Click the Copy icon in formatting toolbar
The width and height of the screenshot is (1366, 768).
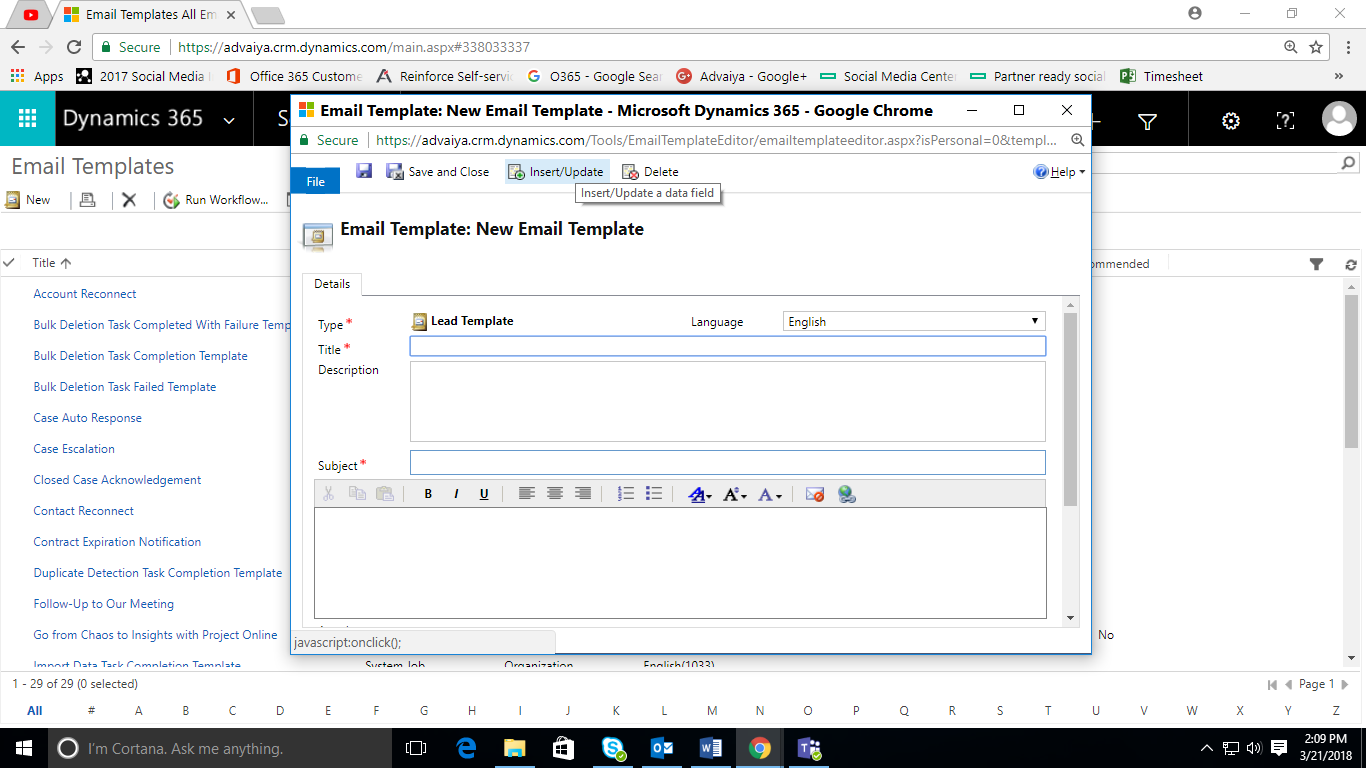[356, 494]
